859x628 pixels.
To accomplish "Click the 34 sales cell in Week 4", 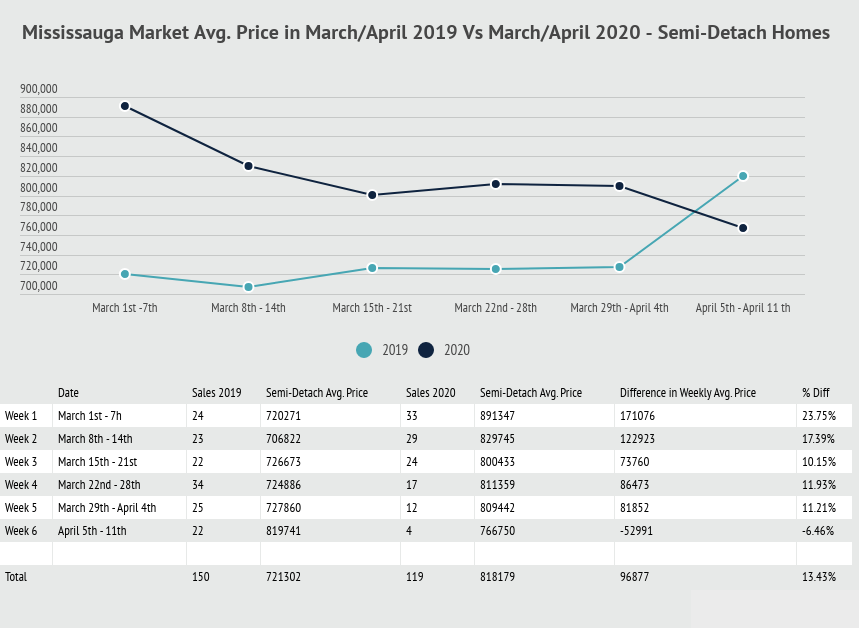I will (x=198, y=485).
